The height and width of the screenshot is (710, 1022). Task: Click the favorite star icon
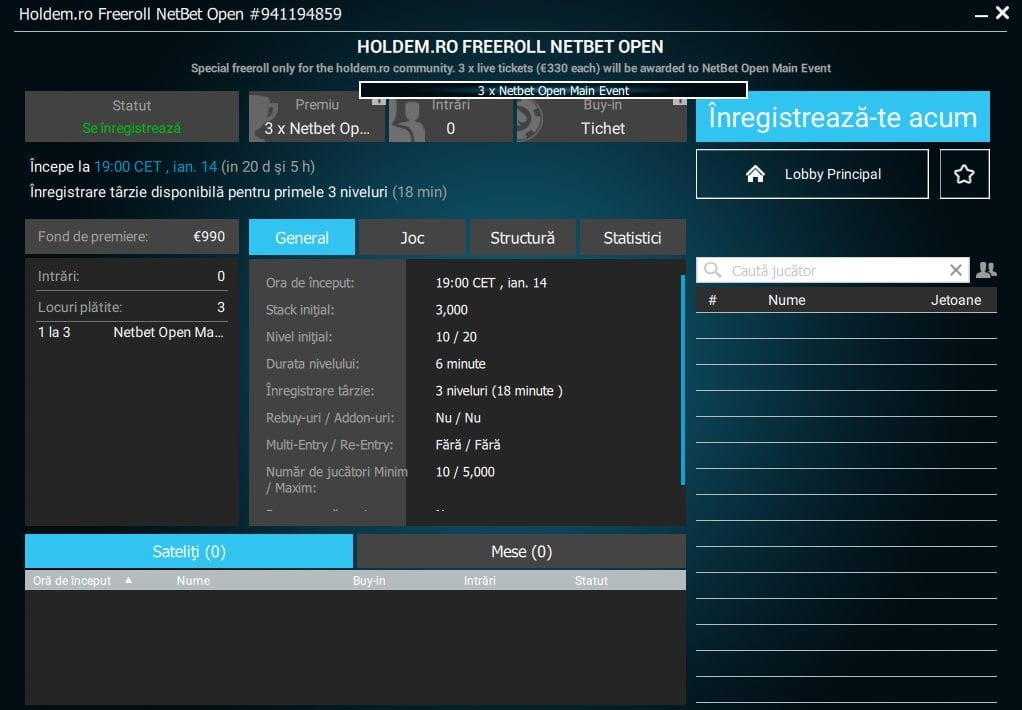click(x=964, y=174)
